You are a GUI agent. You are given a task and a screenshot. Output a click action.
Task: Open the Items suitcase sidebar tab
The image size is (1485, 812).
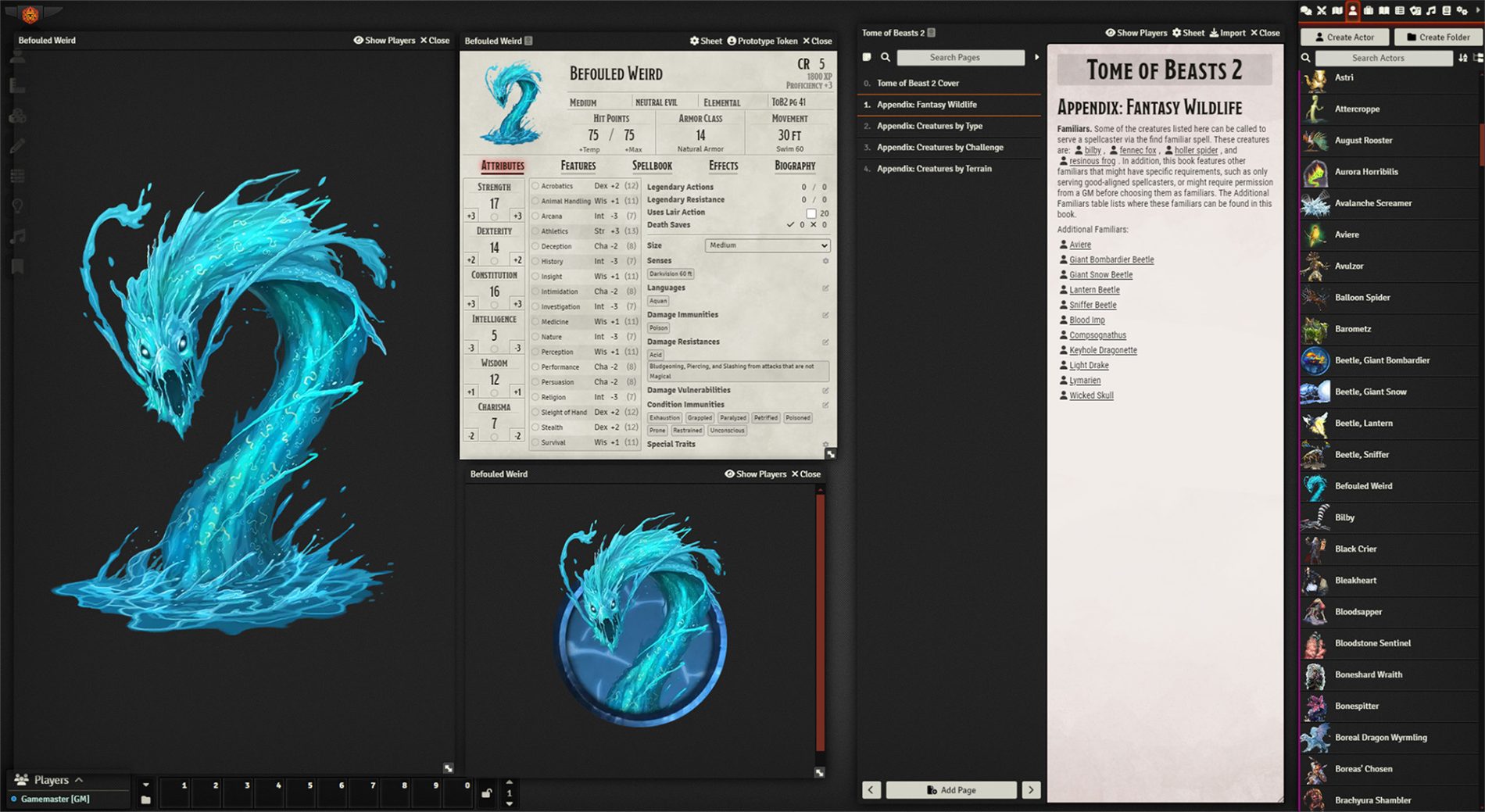(1369, 11)
